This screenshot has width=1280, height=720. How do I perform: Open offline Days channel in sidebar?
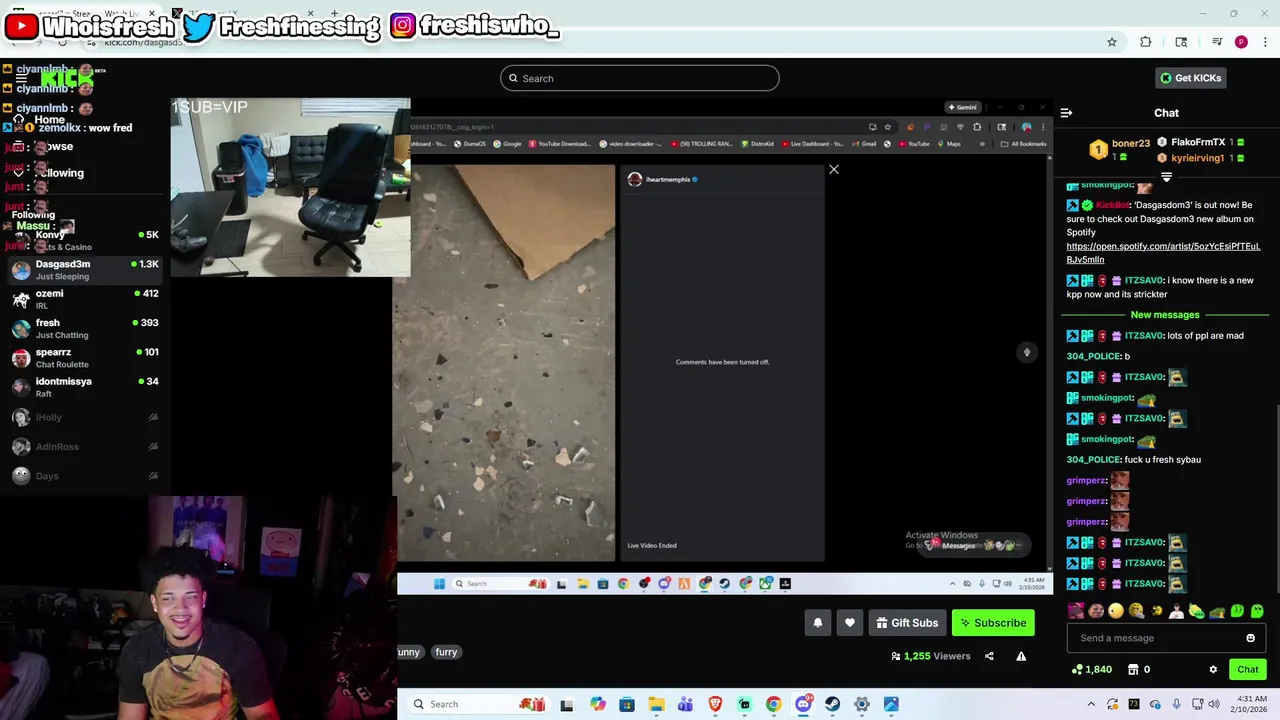click(85, 476)
